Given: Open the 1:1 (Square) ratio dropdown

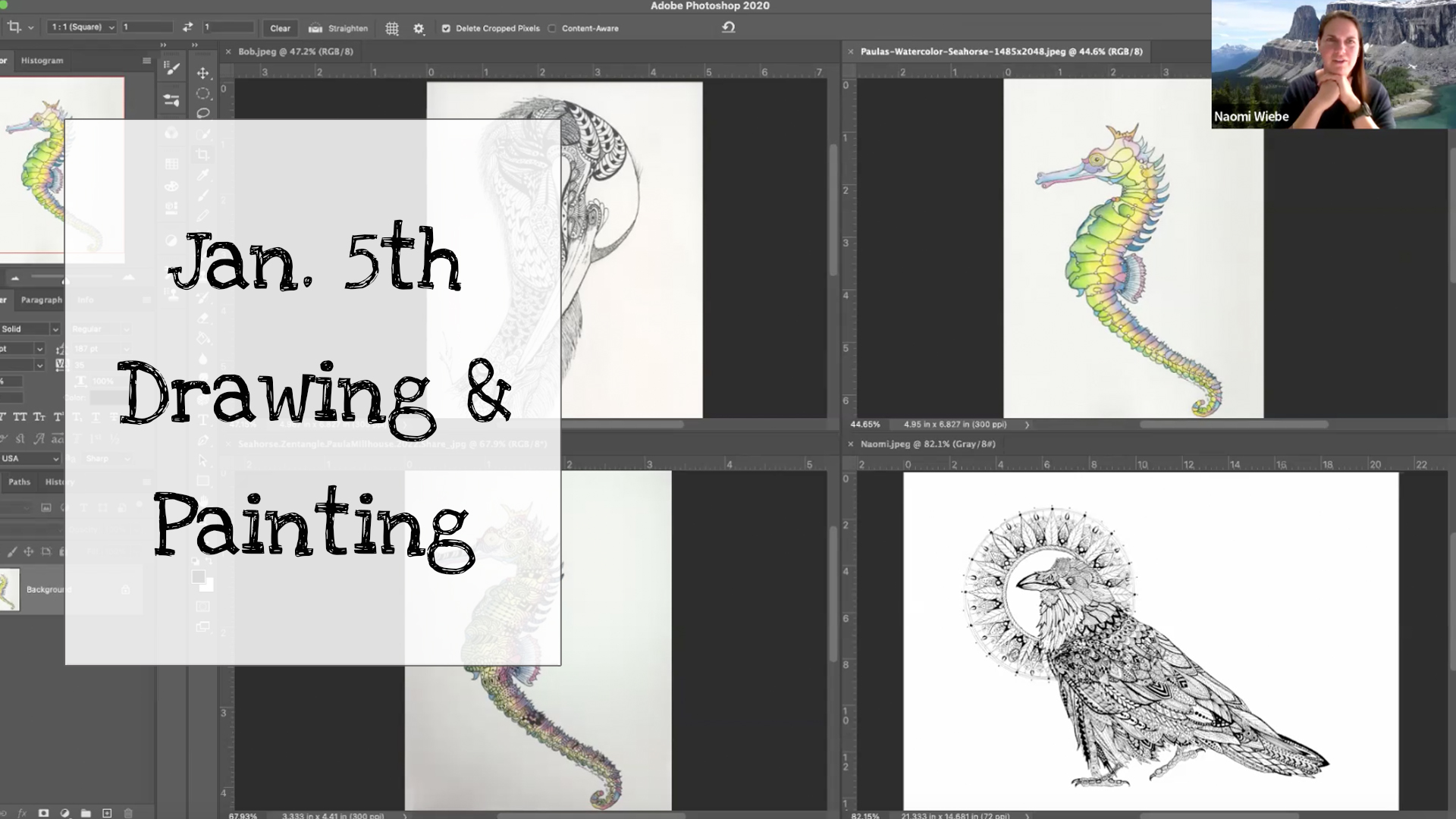Looking at the screenshot, I should [82, 27].
